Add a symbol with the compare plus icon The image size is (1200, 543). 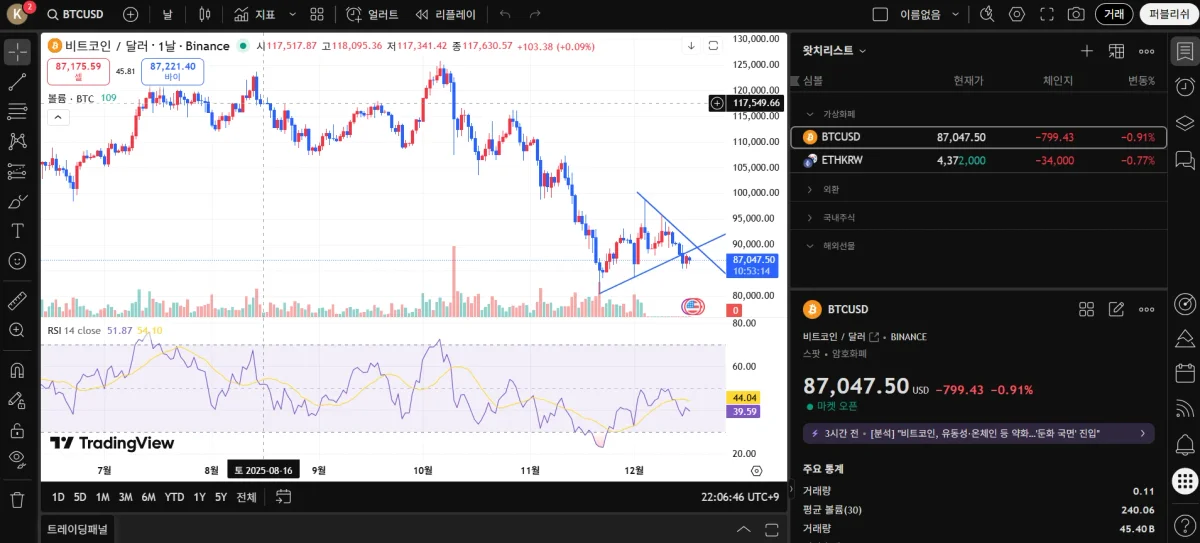click(131, 15)
